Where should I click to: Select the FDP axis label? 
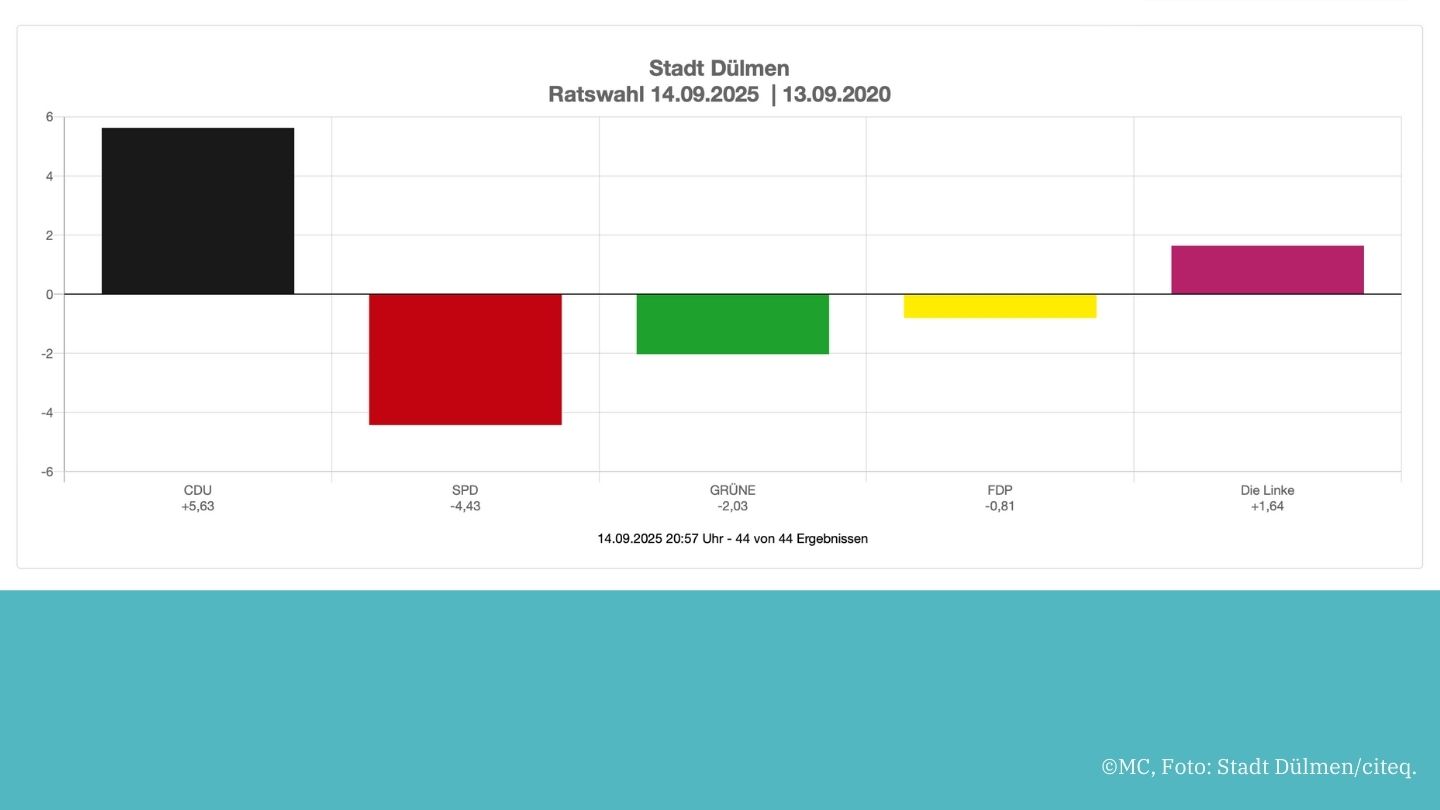click(x=1000, y=490)
